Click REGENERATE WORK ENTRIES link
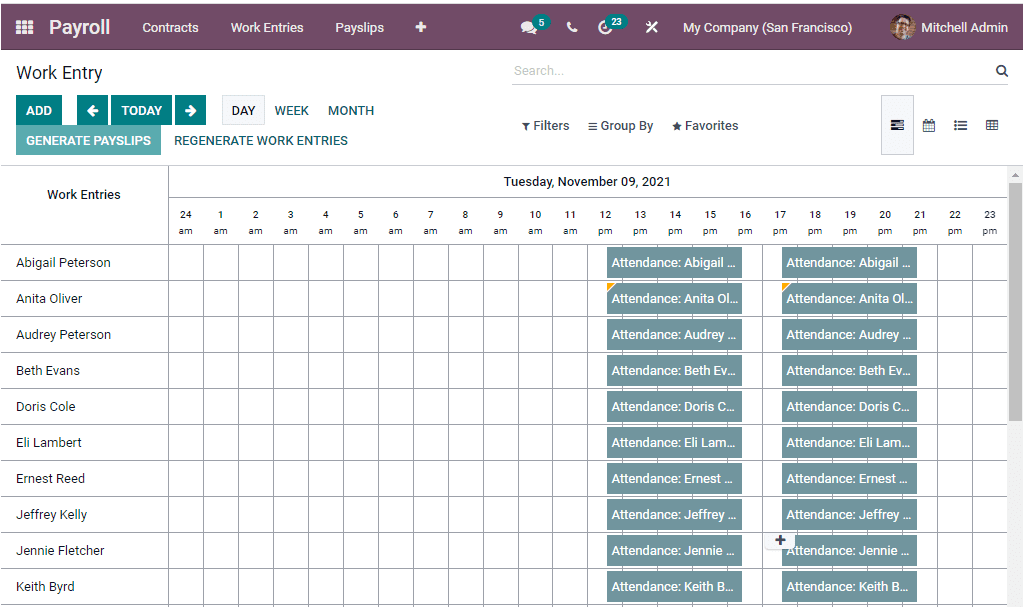Viewport: 1024px width, 608px height. click(260, 140)
